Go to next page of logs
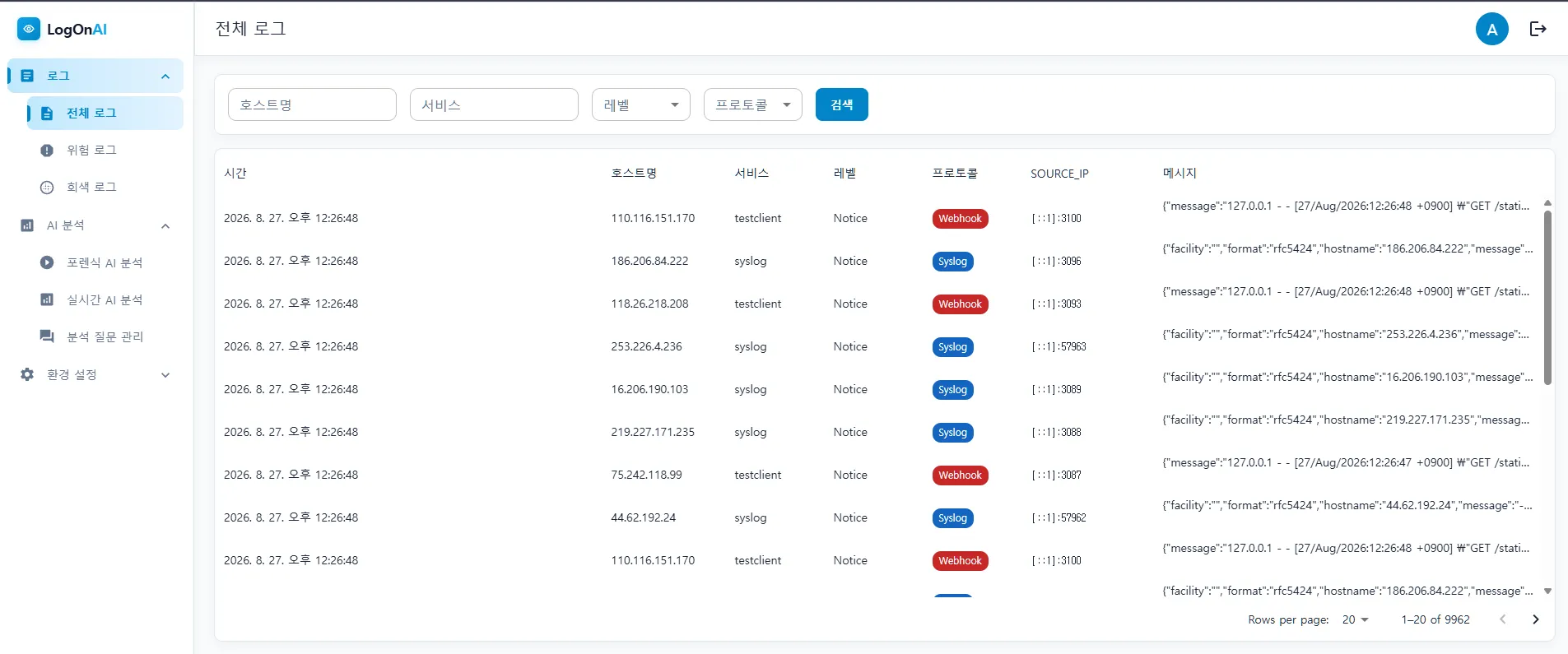This screenshot has height=654, width=1568. 1535,619
